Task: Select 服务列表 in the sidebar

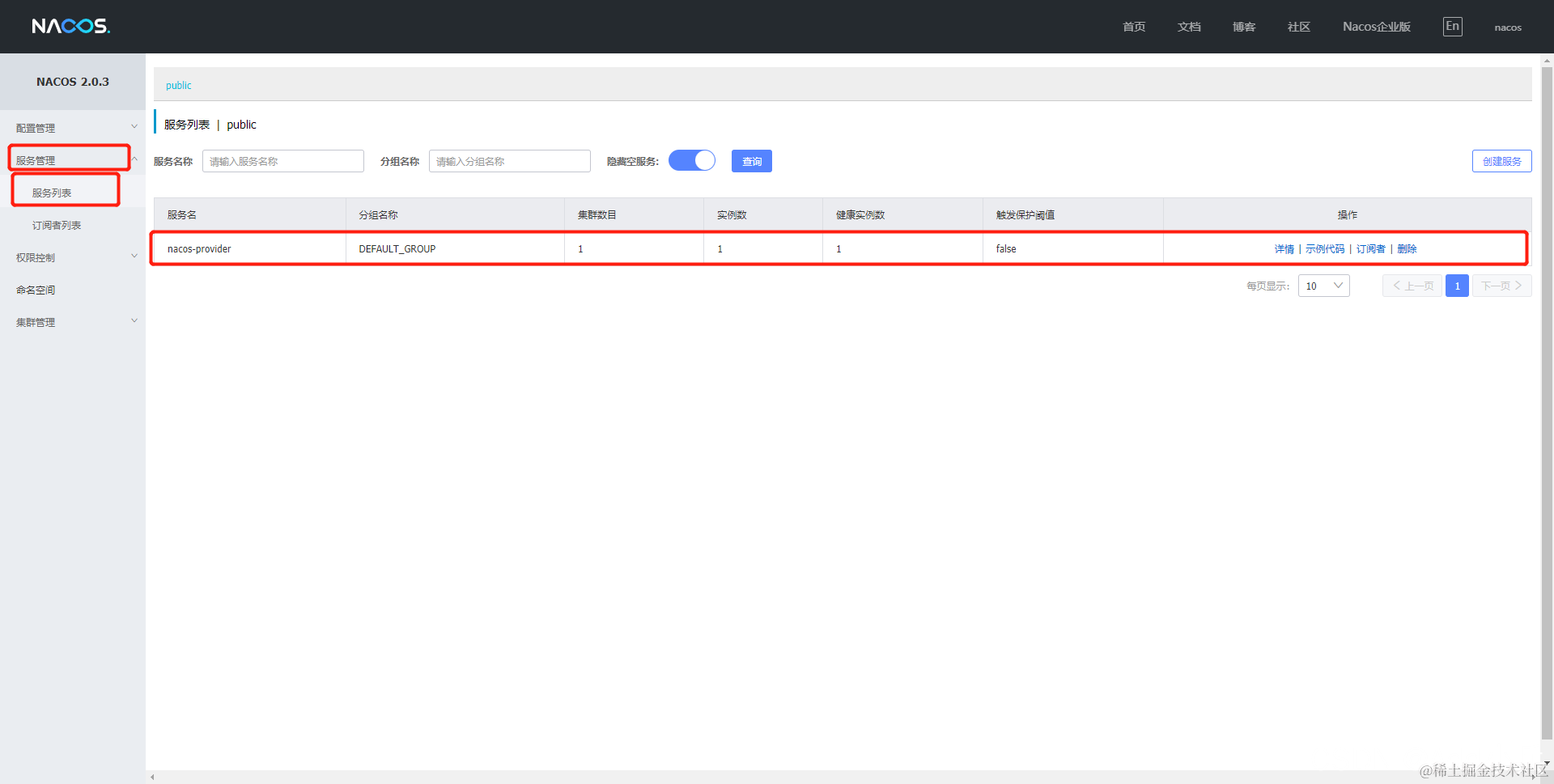Action: [x=52, y=193]
